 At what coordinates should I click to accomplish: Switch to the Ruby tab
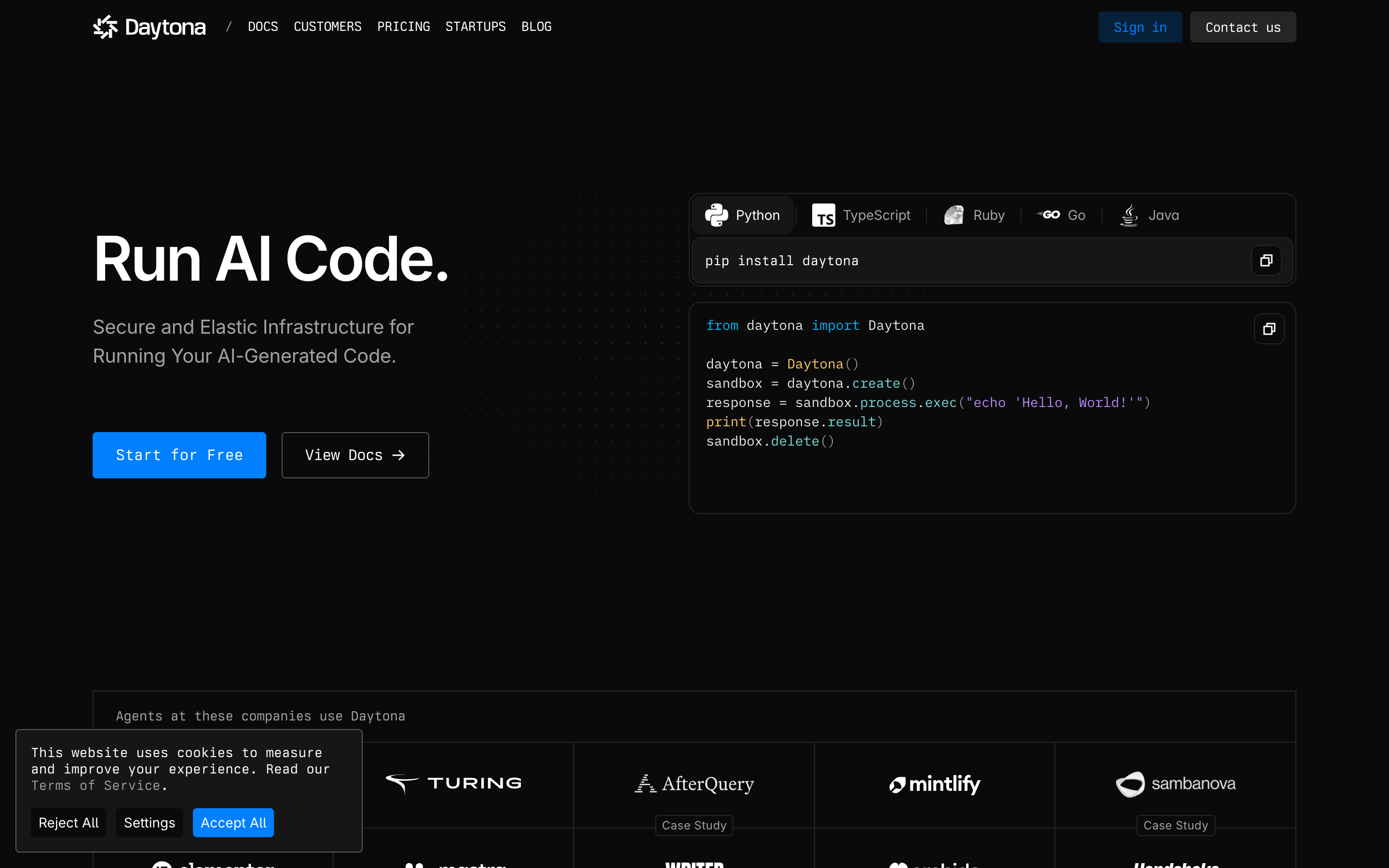(x=974, y=215)
